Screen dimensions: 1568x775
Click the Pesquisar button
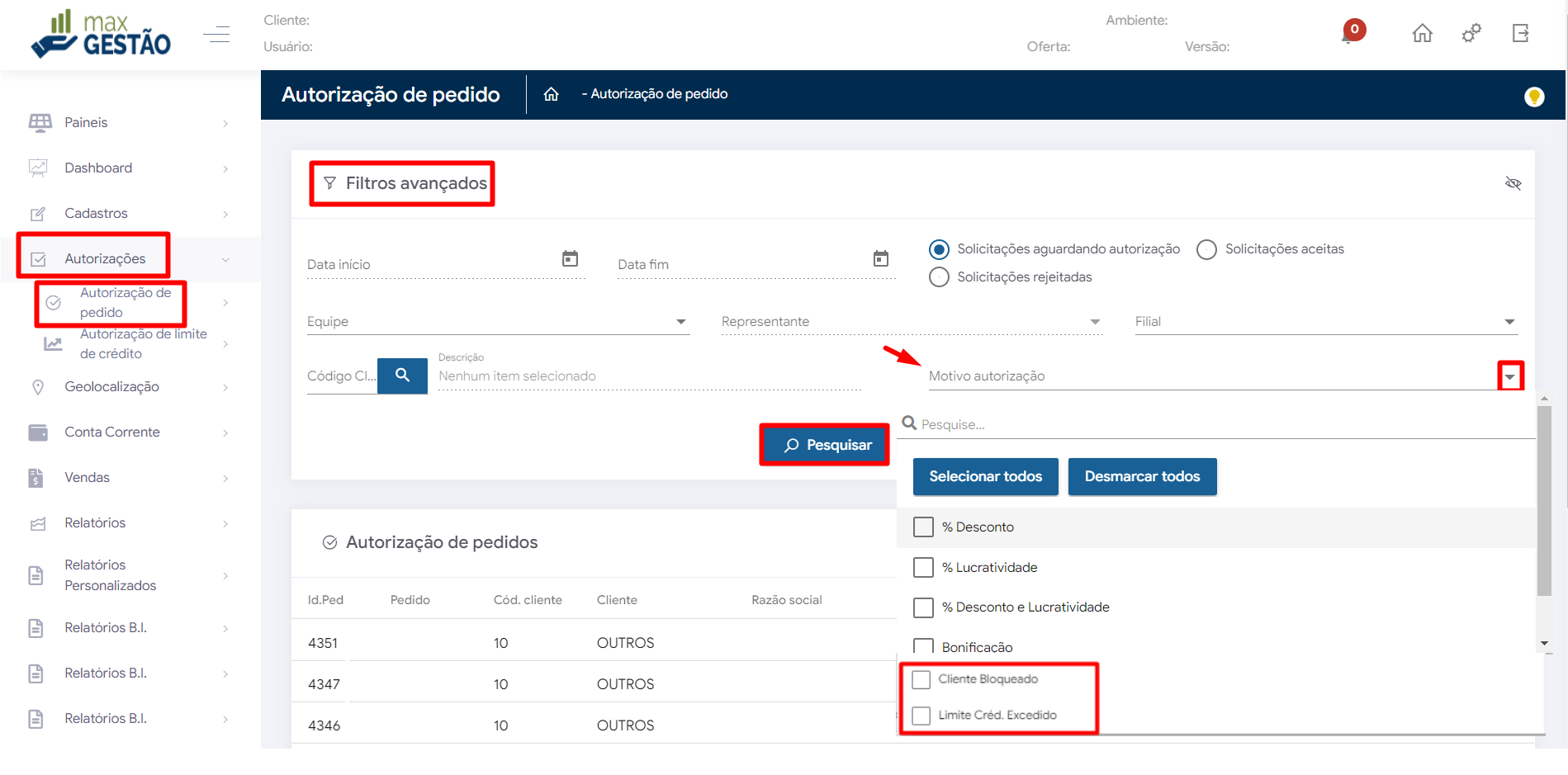tap(826, 445)
